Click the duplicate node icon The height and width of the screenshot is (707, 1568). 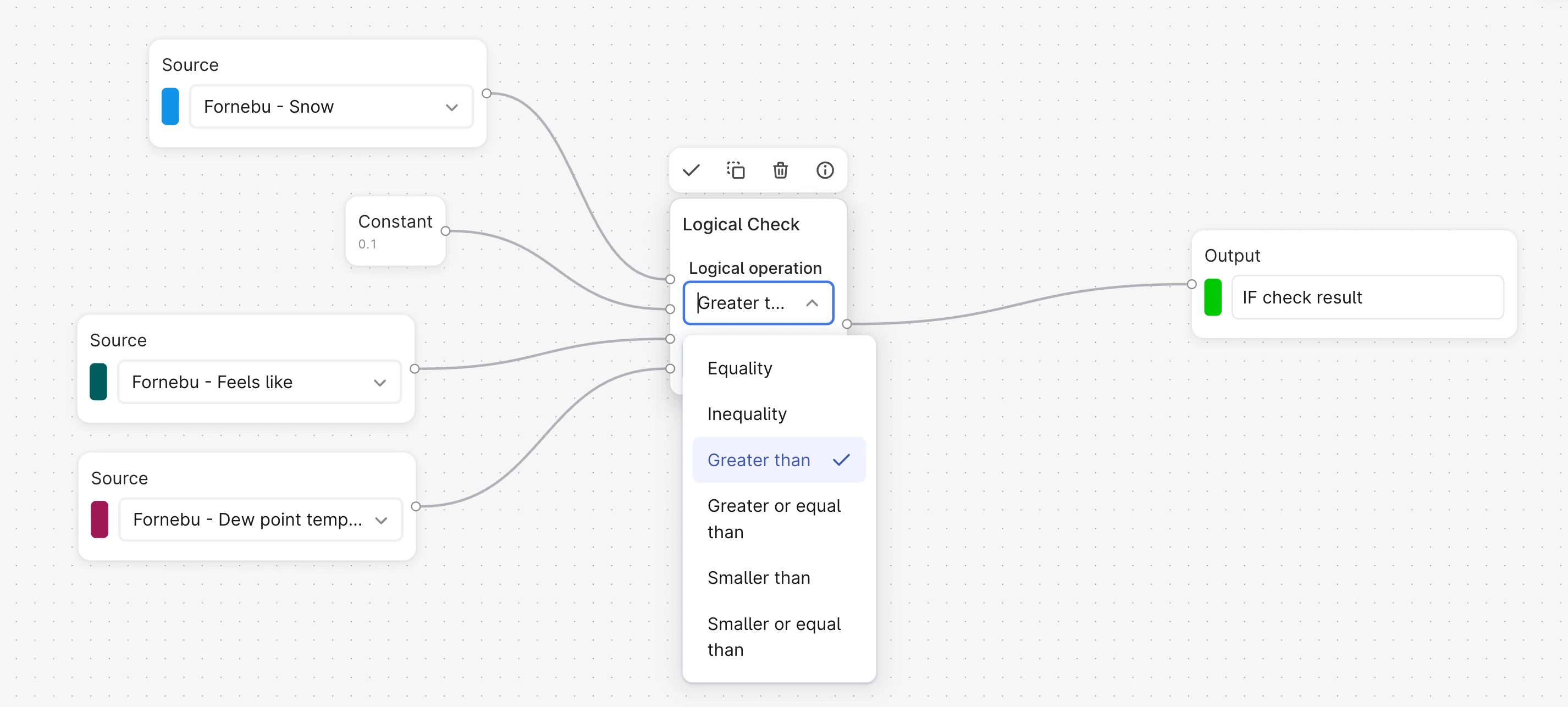(735, 170)
